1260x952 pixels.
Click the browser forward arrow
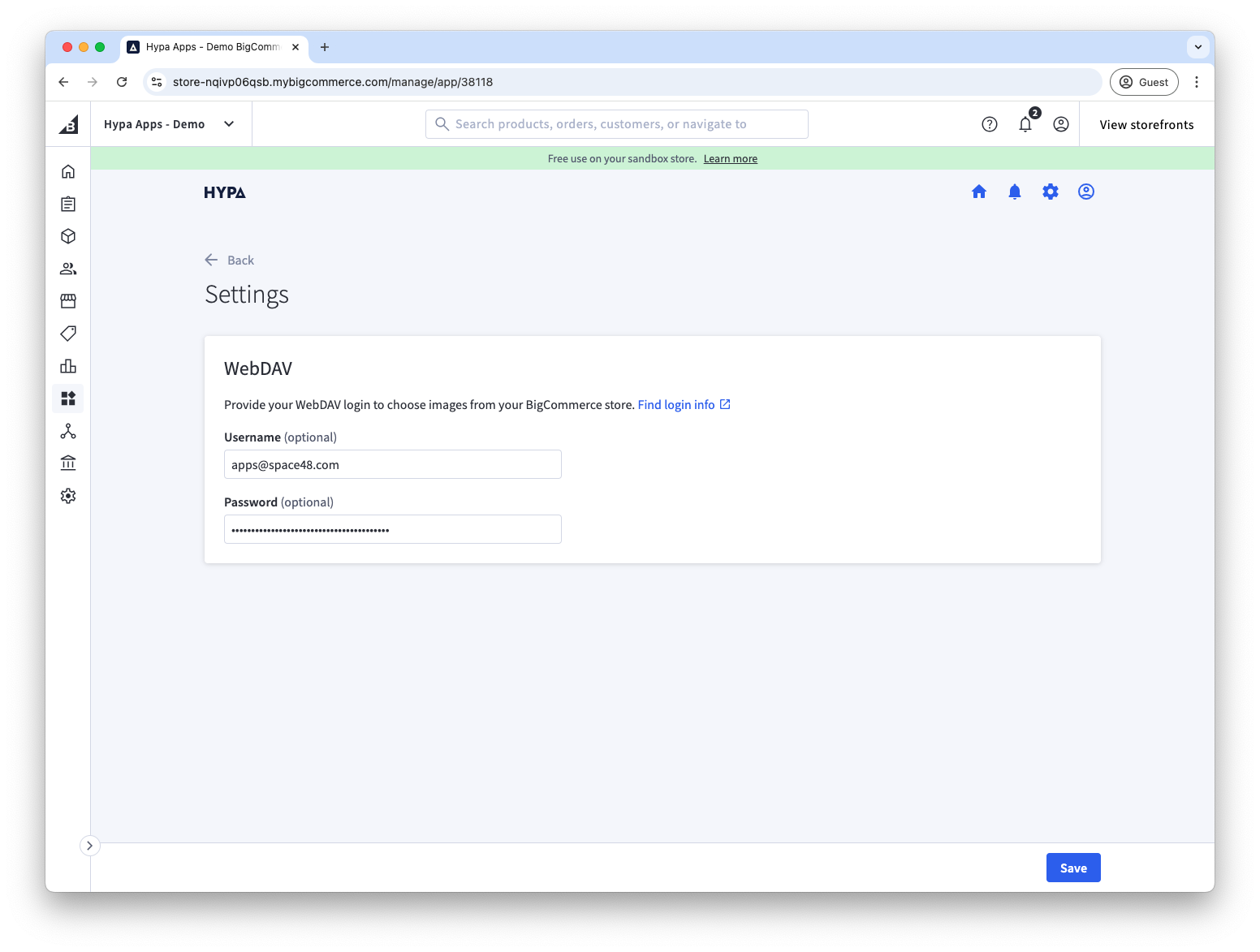(x=93, y=82)
